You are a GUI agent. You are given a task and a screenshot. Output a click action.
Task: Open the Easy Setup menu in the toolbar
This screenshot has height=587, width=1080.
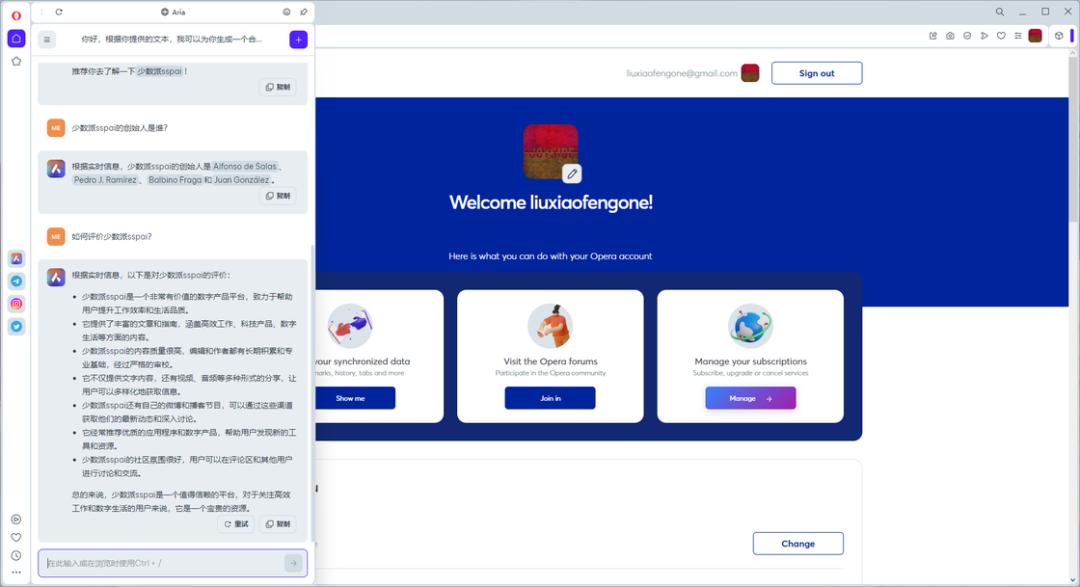pos(1018,36)
